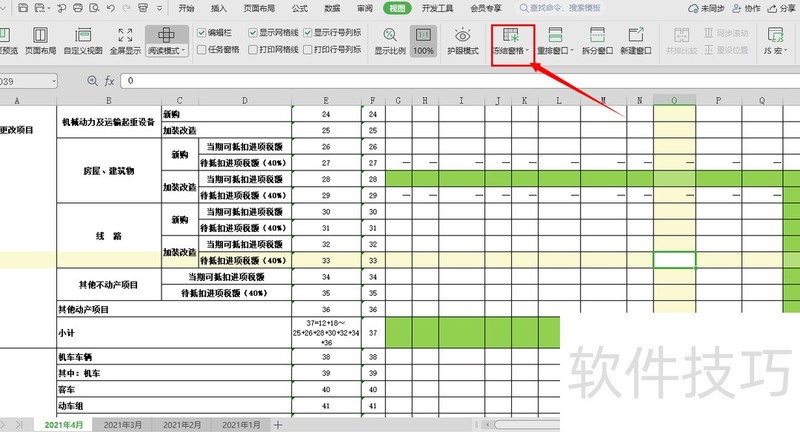Expand the Arrange Windows dropdown arrow

(572, 50)
